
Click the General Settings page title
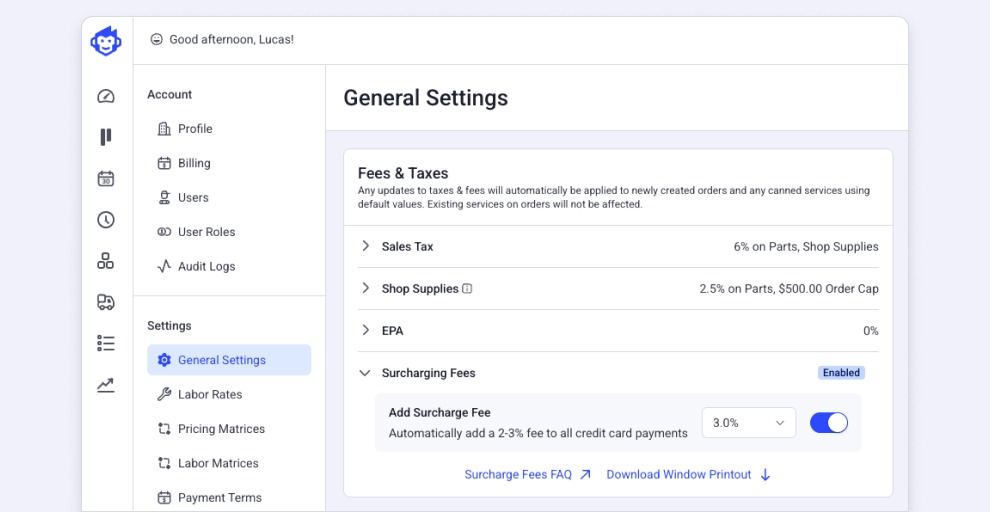click(426, 98)
